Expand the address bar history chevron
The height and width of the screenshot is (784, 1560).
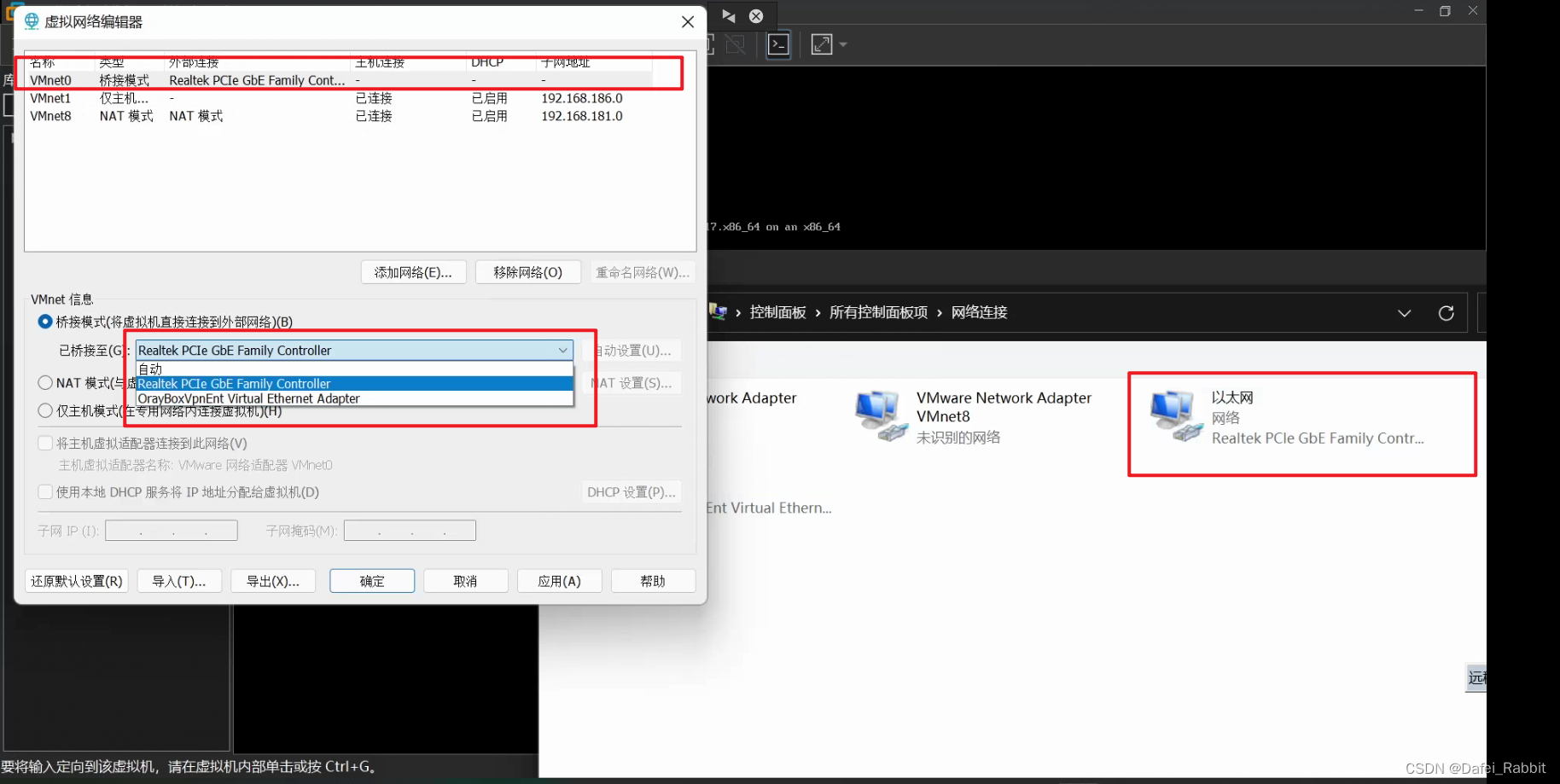coord(1404,313)
